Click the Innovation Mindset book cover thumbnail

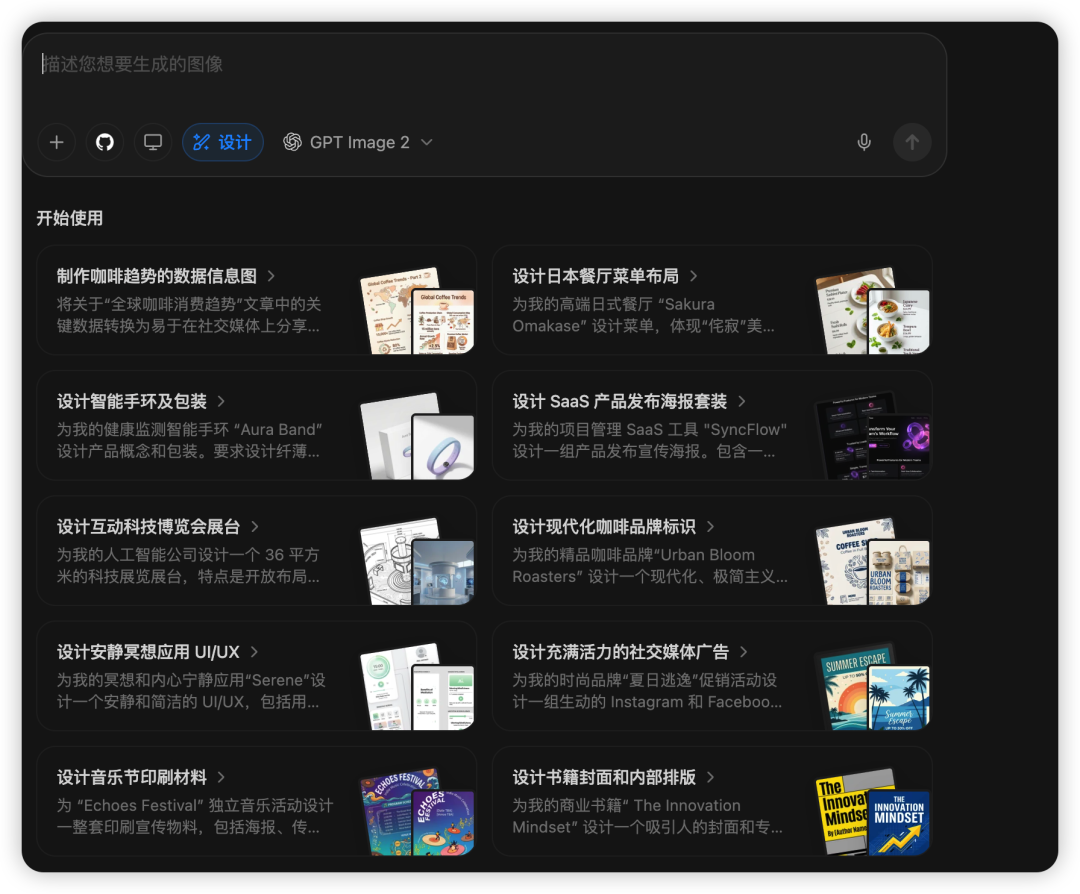[873, 812]
